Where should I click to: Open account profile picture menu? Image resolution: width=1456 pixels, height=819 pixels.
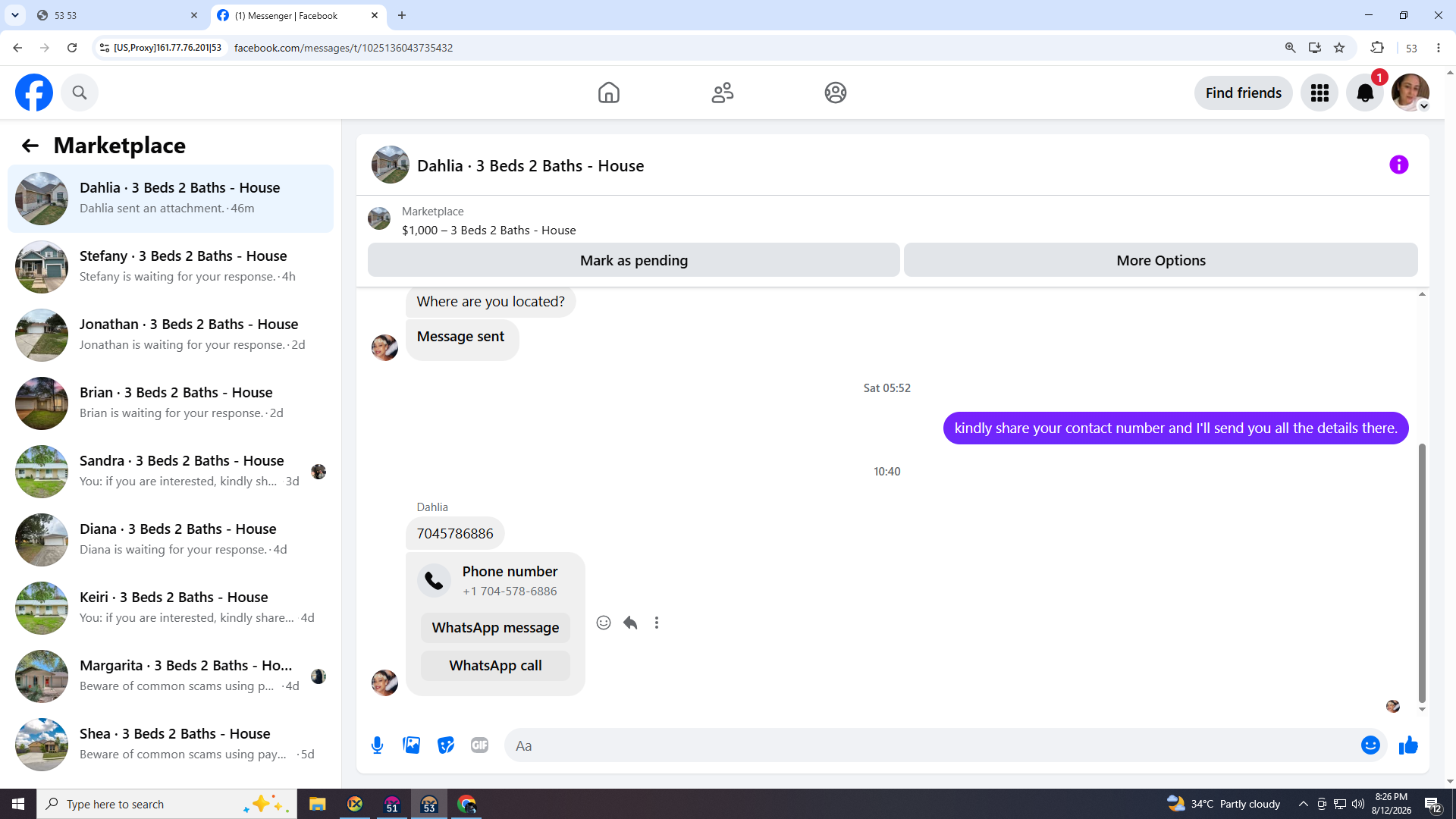(1410, 93)
